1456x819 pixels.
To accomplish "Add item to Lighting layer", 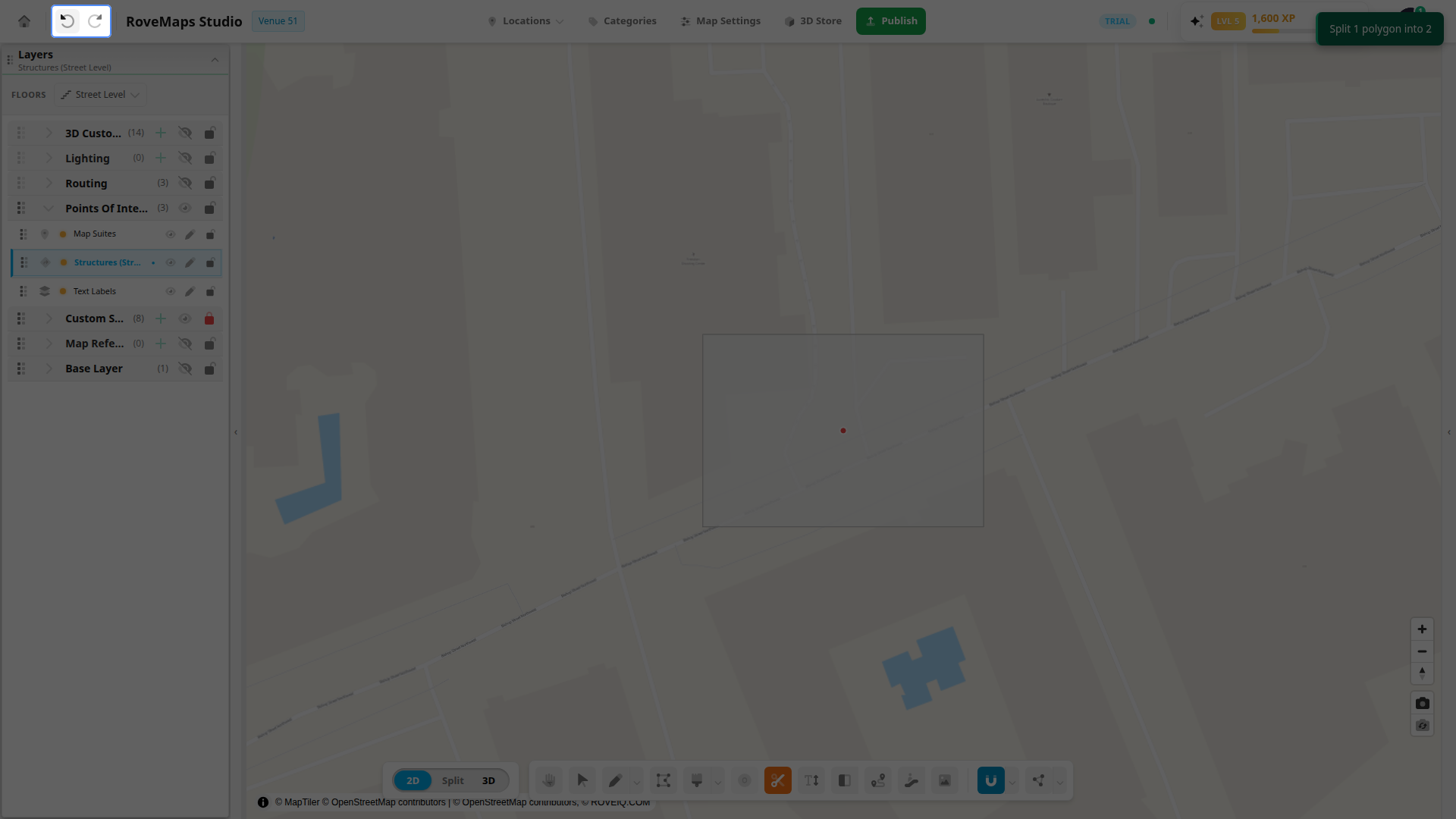I will click(x=161, y=158).
